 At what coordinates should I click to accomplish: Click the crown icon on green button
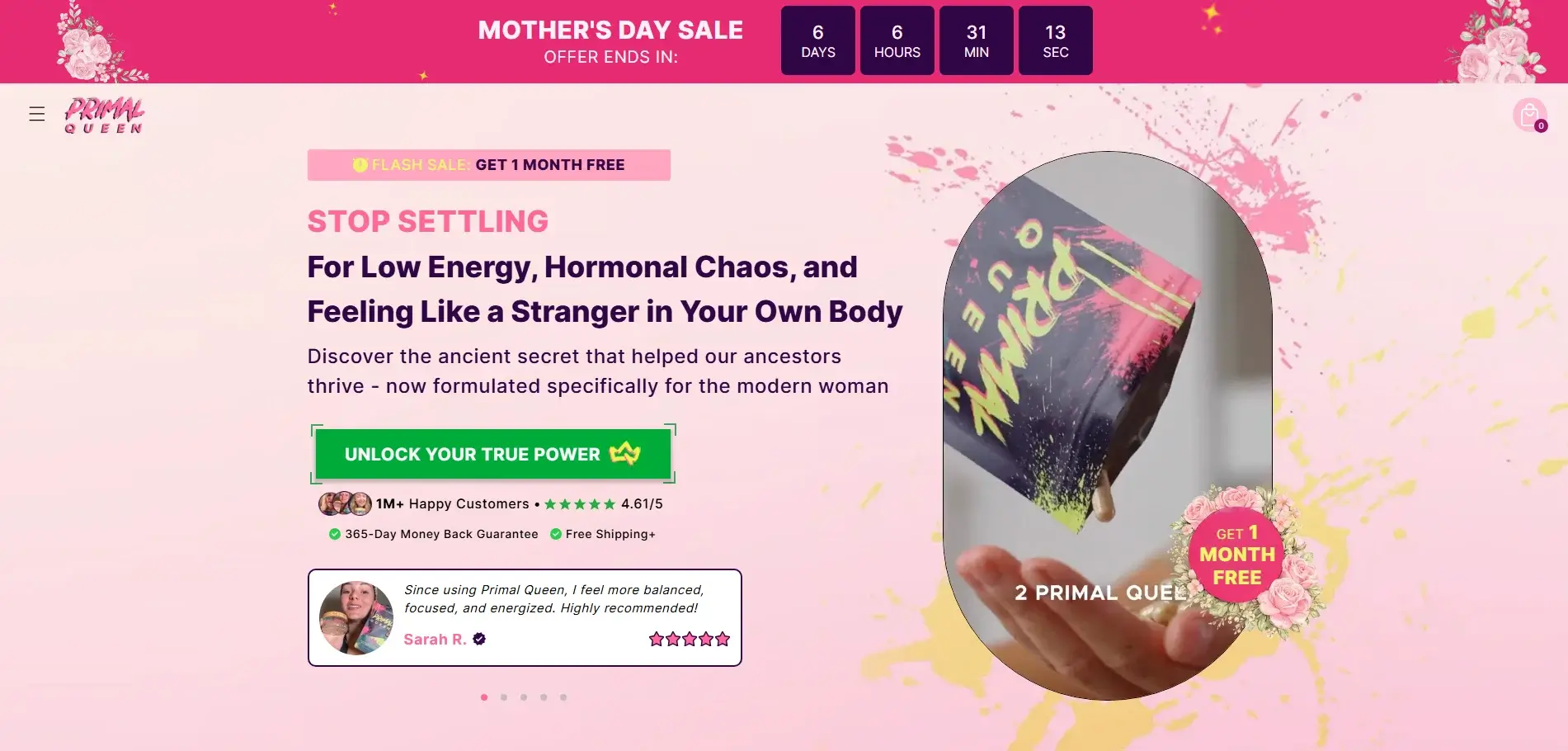click(x=624, y=454)
